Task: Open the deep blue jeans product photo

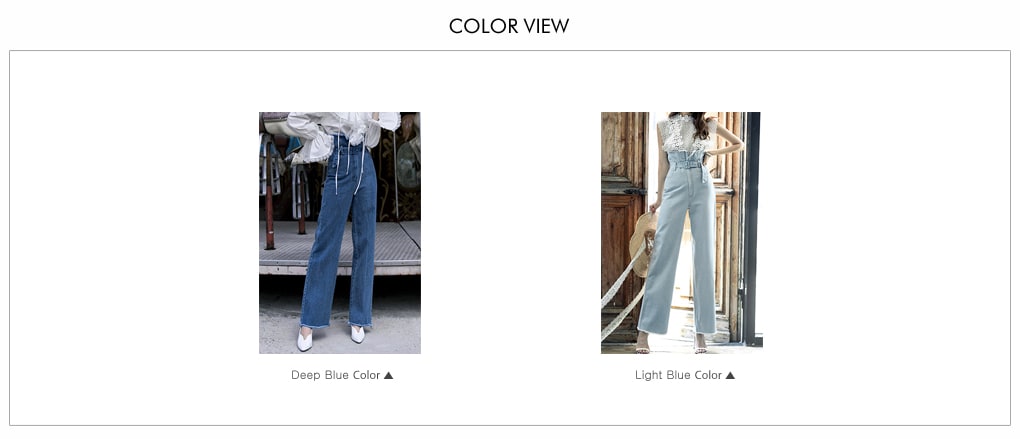Action: tap(340, 233)
